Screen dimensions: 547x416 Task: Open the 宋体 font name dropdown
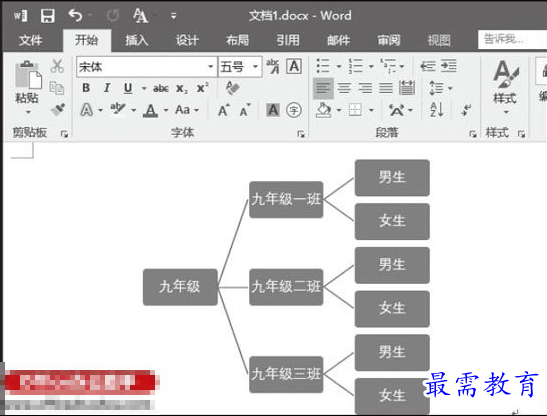pos(211,66)
